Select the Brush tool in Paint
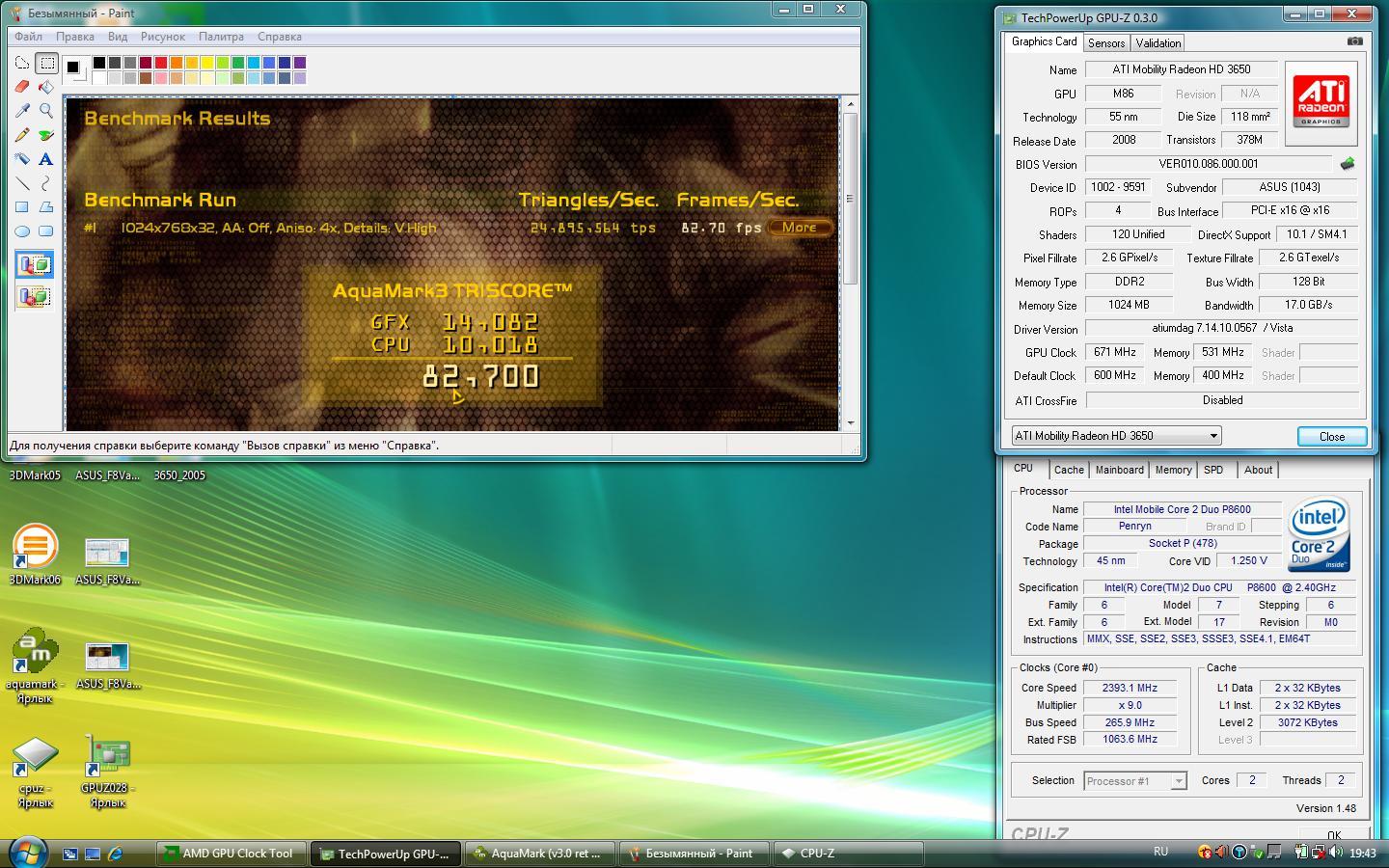1389x868 pixels. point(46,135)
